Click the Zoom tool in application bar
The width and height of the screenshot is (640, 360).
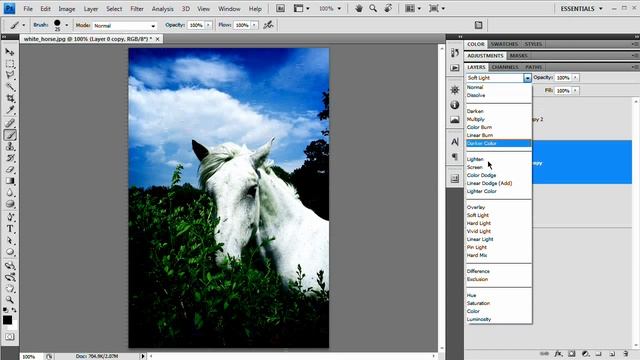(373, 9)
